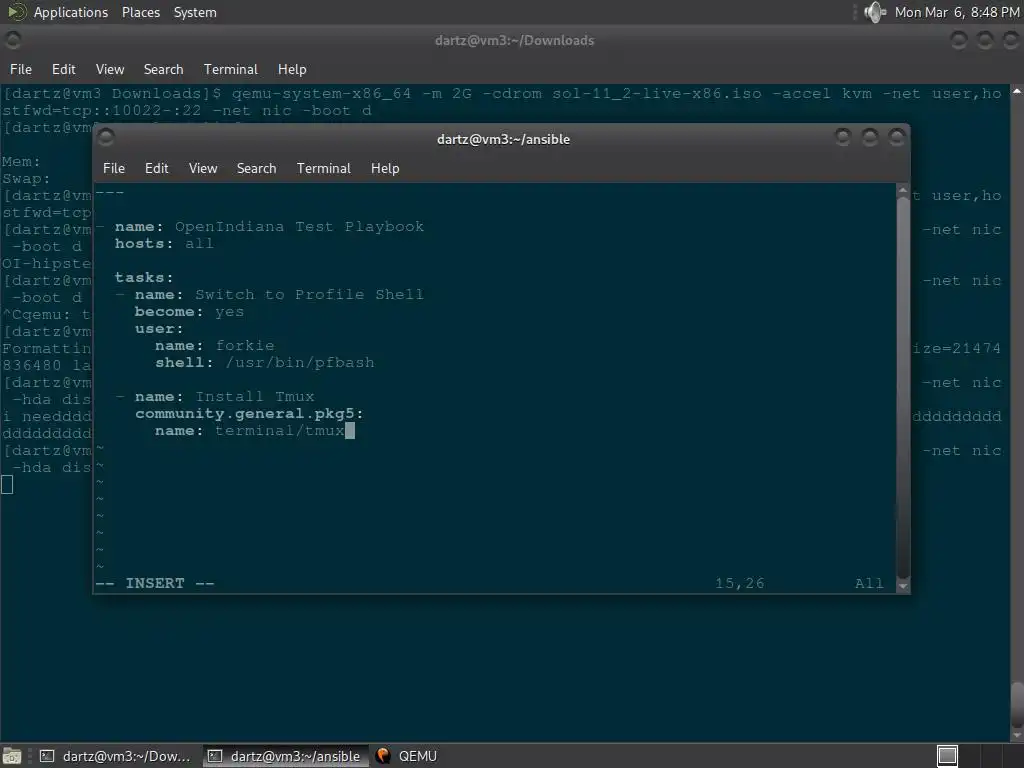Click the '15,26' cursor position indicator
Image resolution: width=1024 pixels, height=768 pixels.
pyautogui.click(x=739, y=583)
